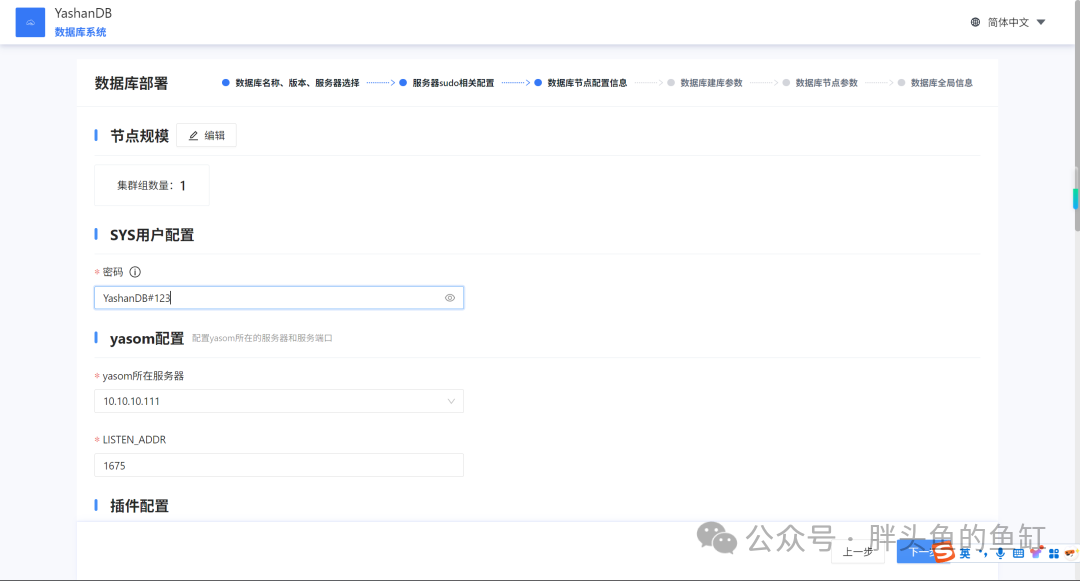Open the 简体中文 language dropdown arrow

1041,22
